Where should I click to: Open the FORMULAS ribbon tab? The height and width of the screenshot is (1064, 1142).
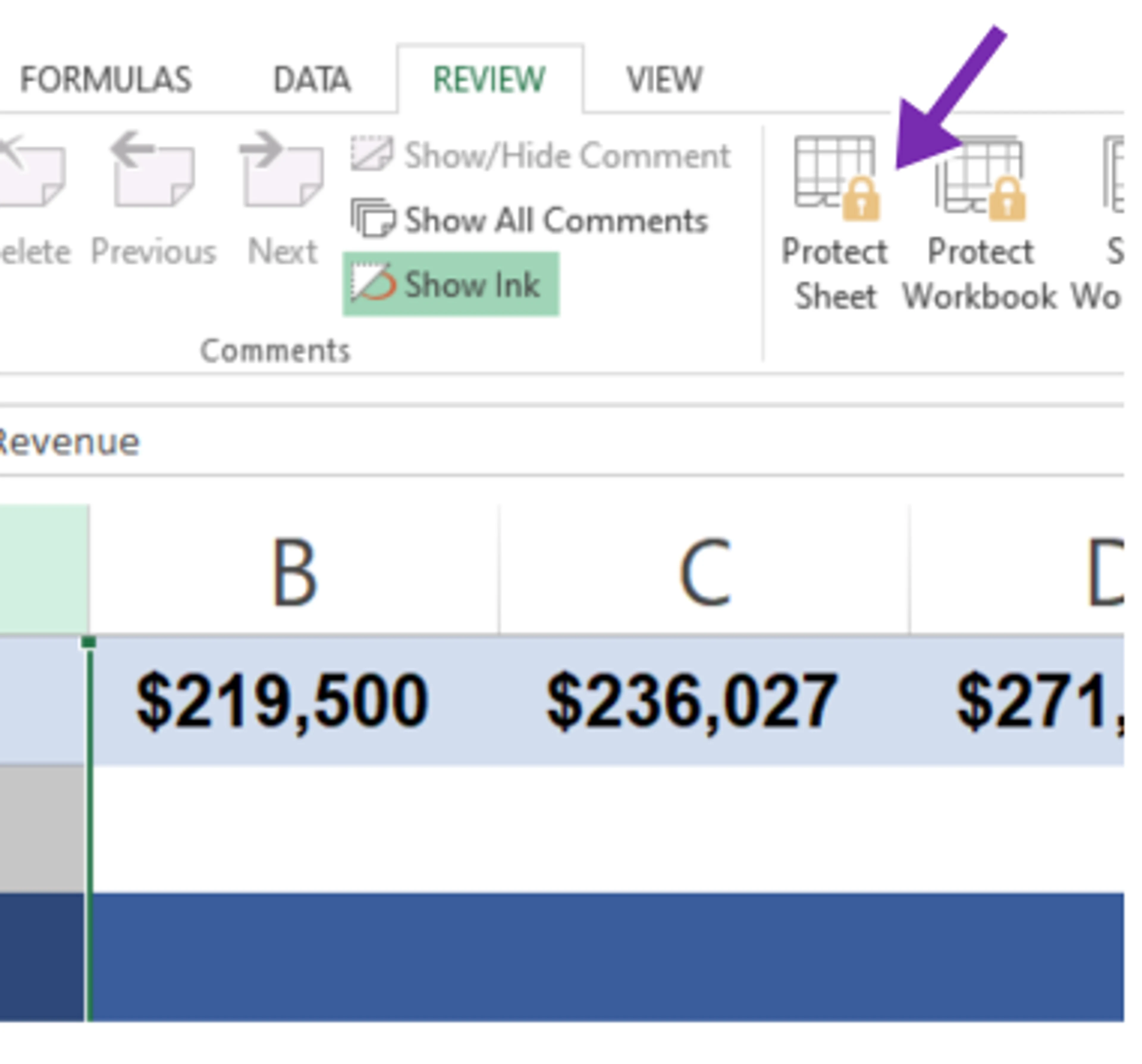pyautogui.click(x=106, y=79)
